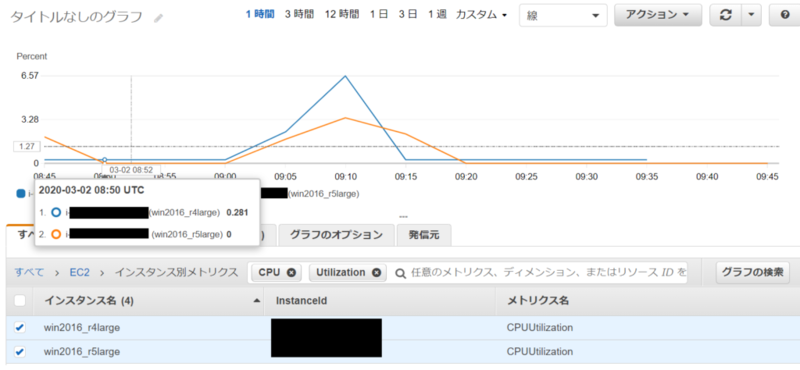Switch to the グラフのオプション tab
Viewport: 800px width, 370px height.
tap(337, 235)
